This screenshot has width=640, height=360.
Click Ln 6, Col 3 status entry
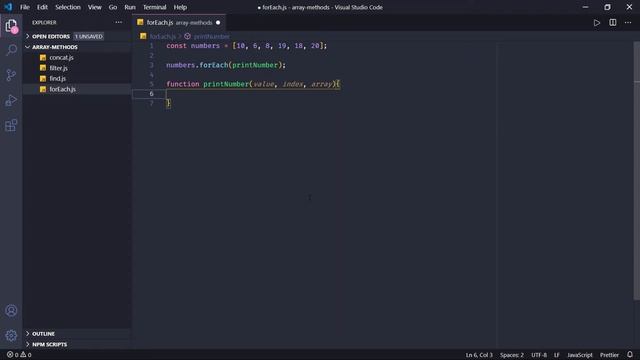(x=479, y=355)
